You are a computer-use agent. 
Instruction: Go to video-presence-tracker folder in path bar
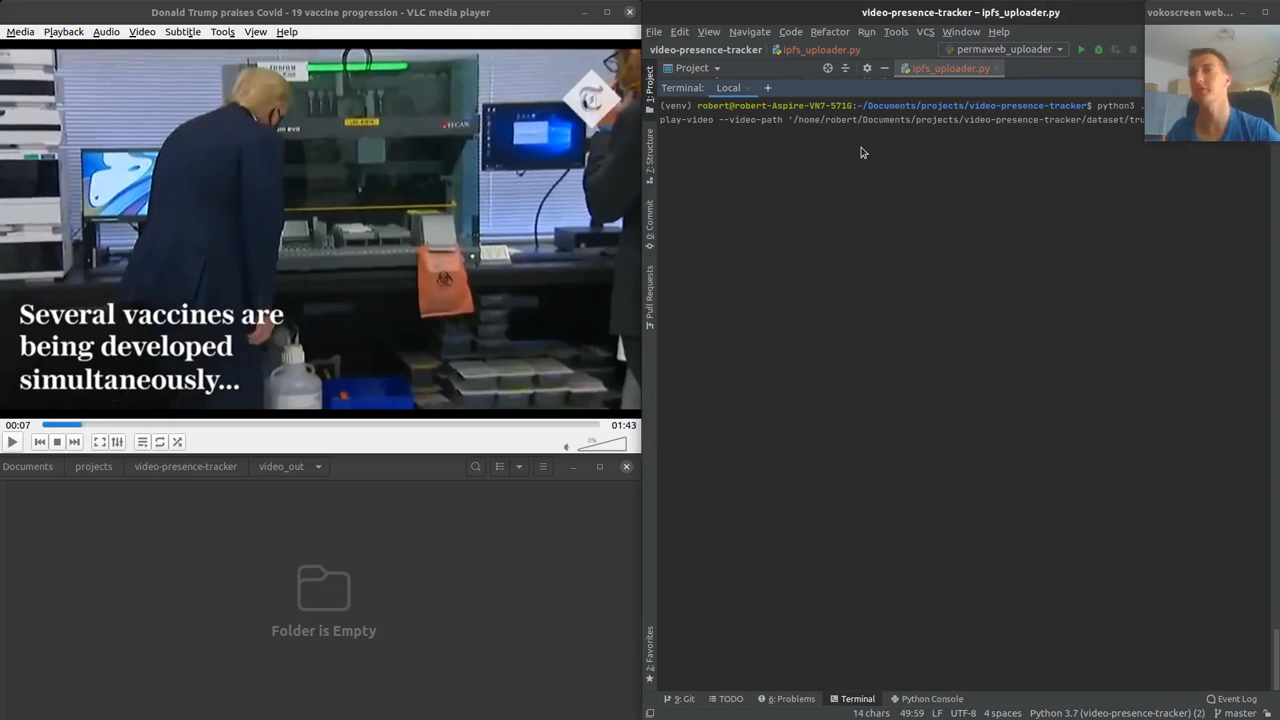[186, 467]
